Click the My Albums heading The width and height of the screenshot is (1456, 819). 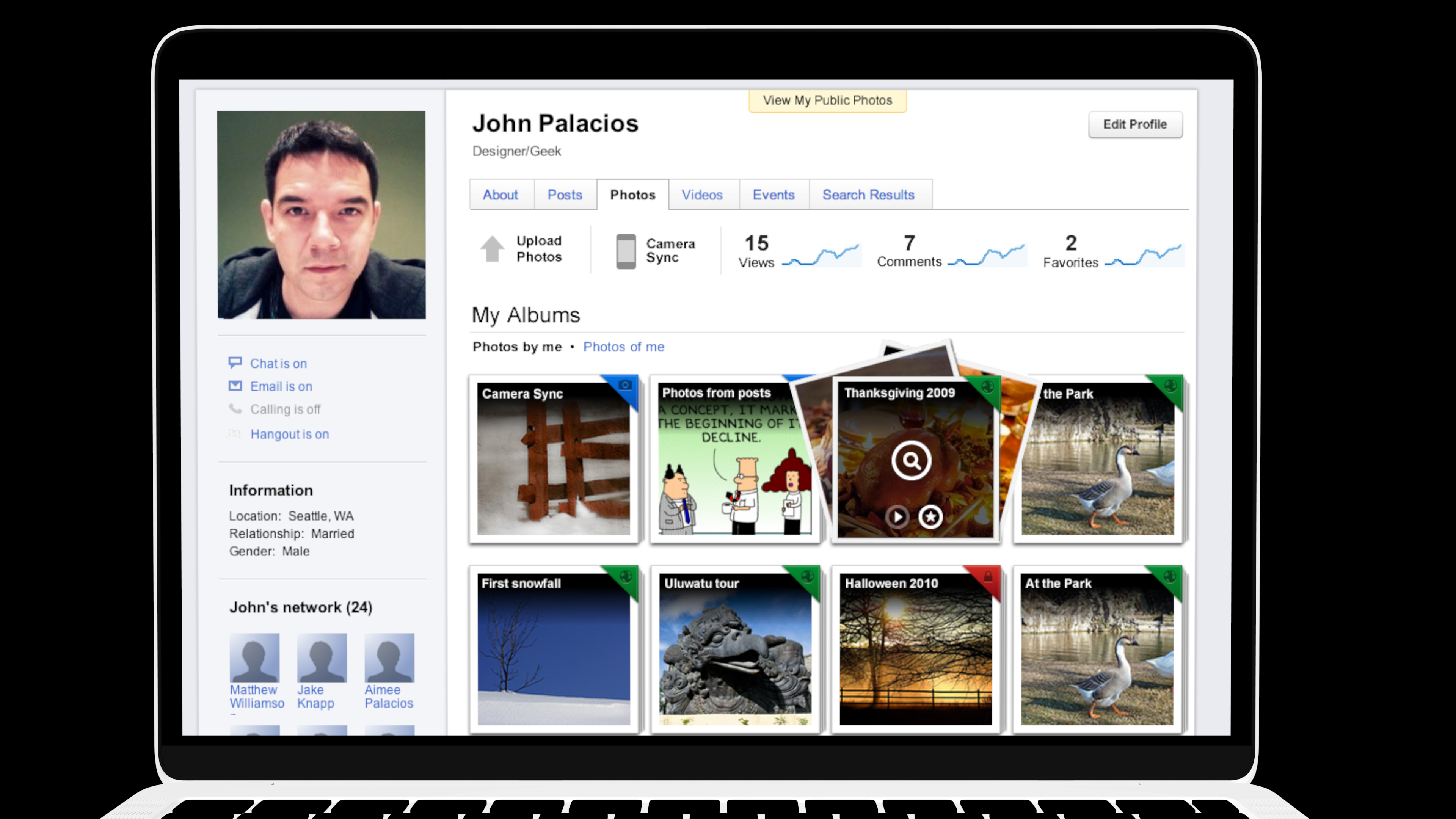tap(526, 315)
